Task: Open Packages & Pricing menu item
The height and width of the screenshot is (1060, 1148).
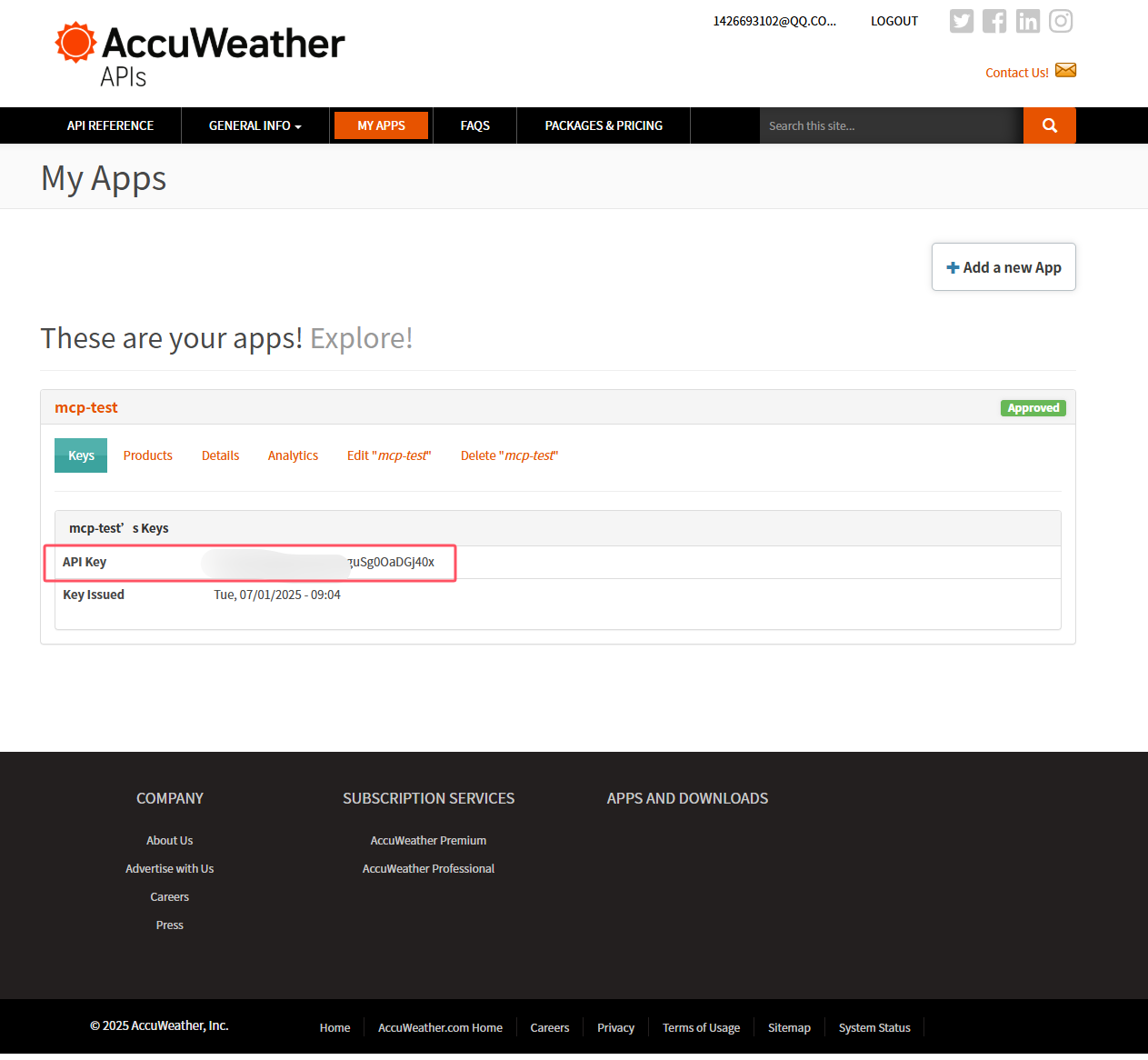Action: (604, 125)
